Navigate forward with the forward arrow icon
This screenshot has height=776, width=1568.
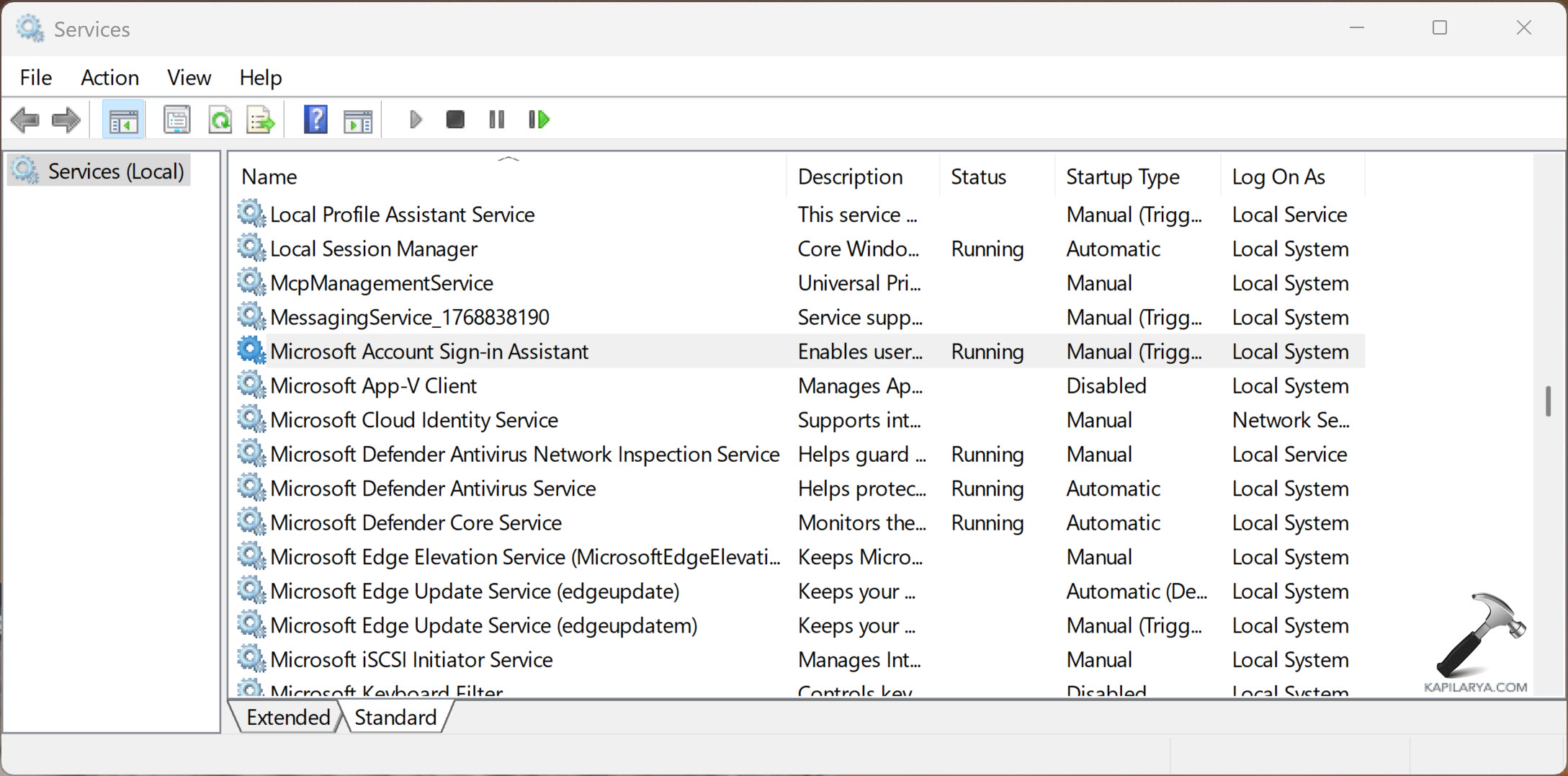(x=66, y=119)
